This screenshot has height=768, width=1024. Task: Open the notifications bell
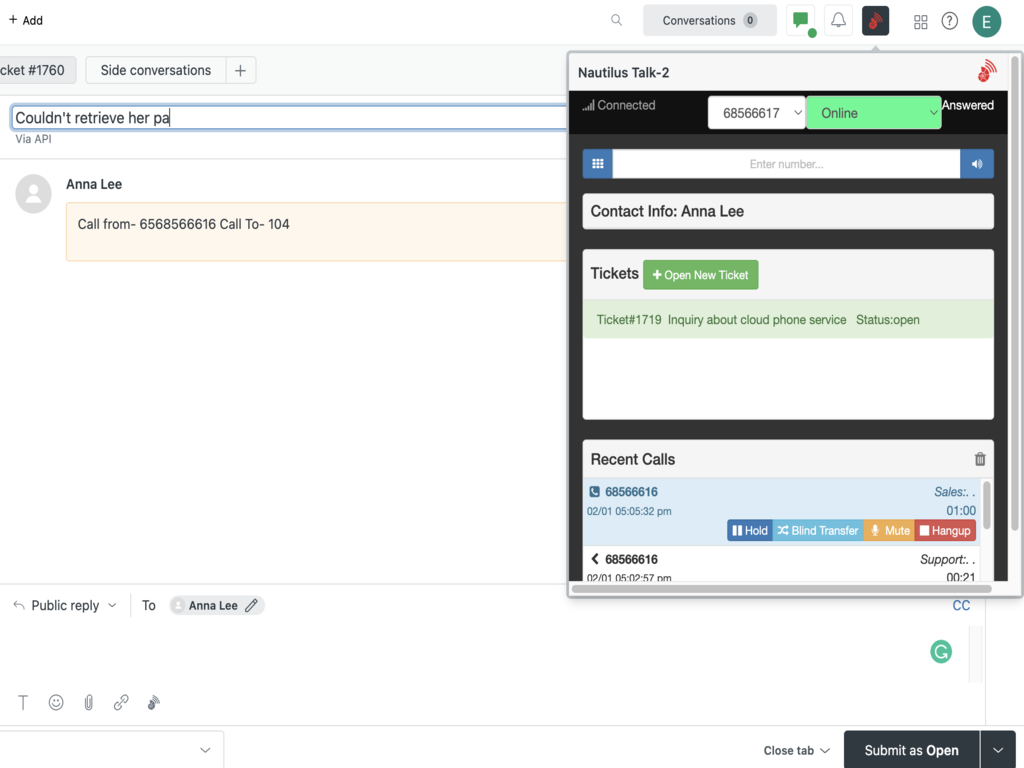[838, 20]
